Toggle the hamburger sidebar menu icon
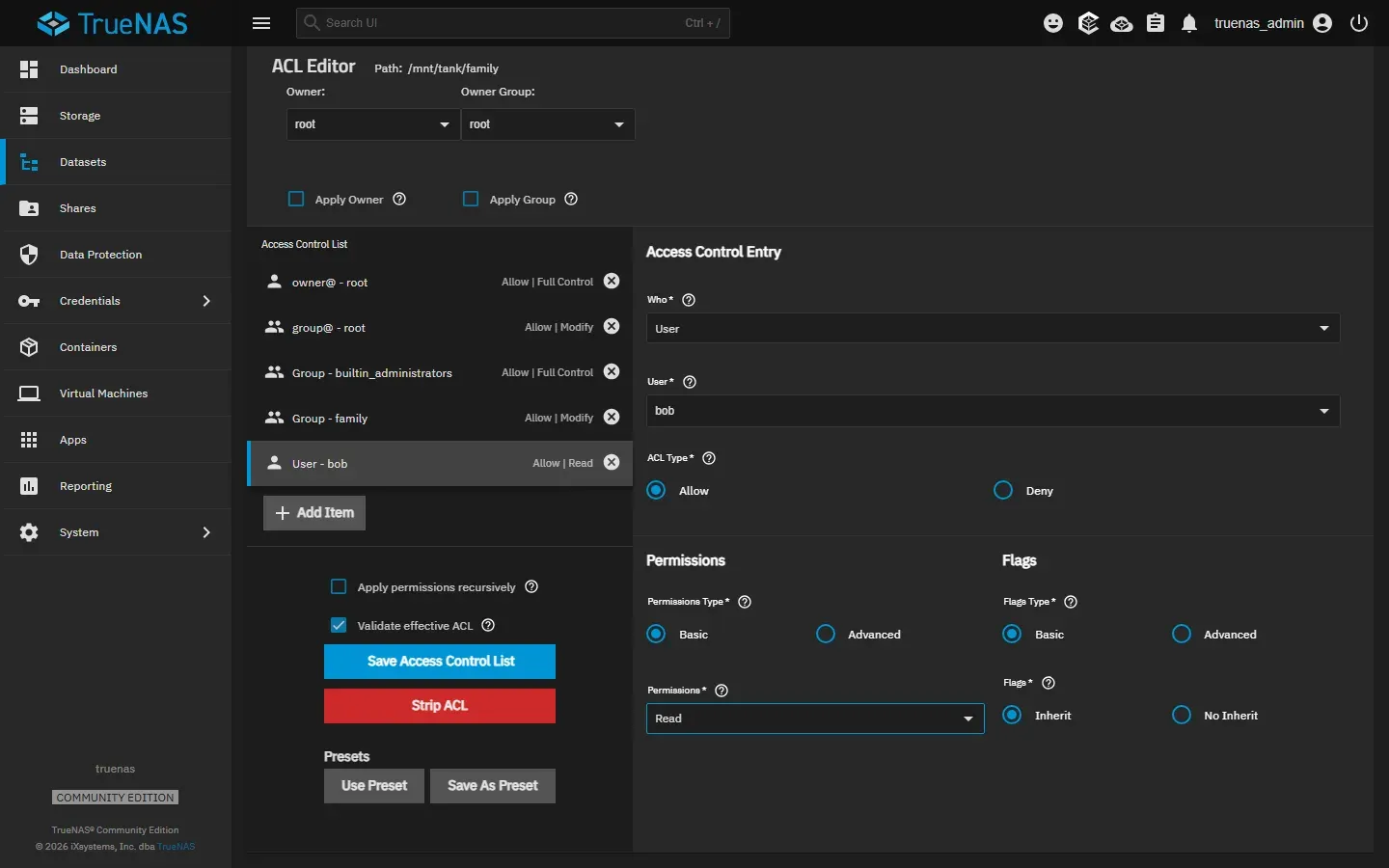This screenshot has height=868, width=1389. pos(261,23)
